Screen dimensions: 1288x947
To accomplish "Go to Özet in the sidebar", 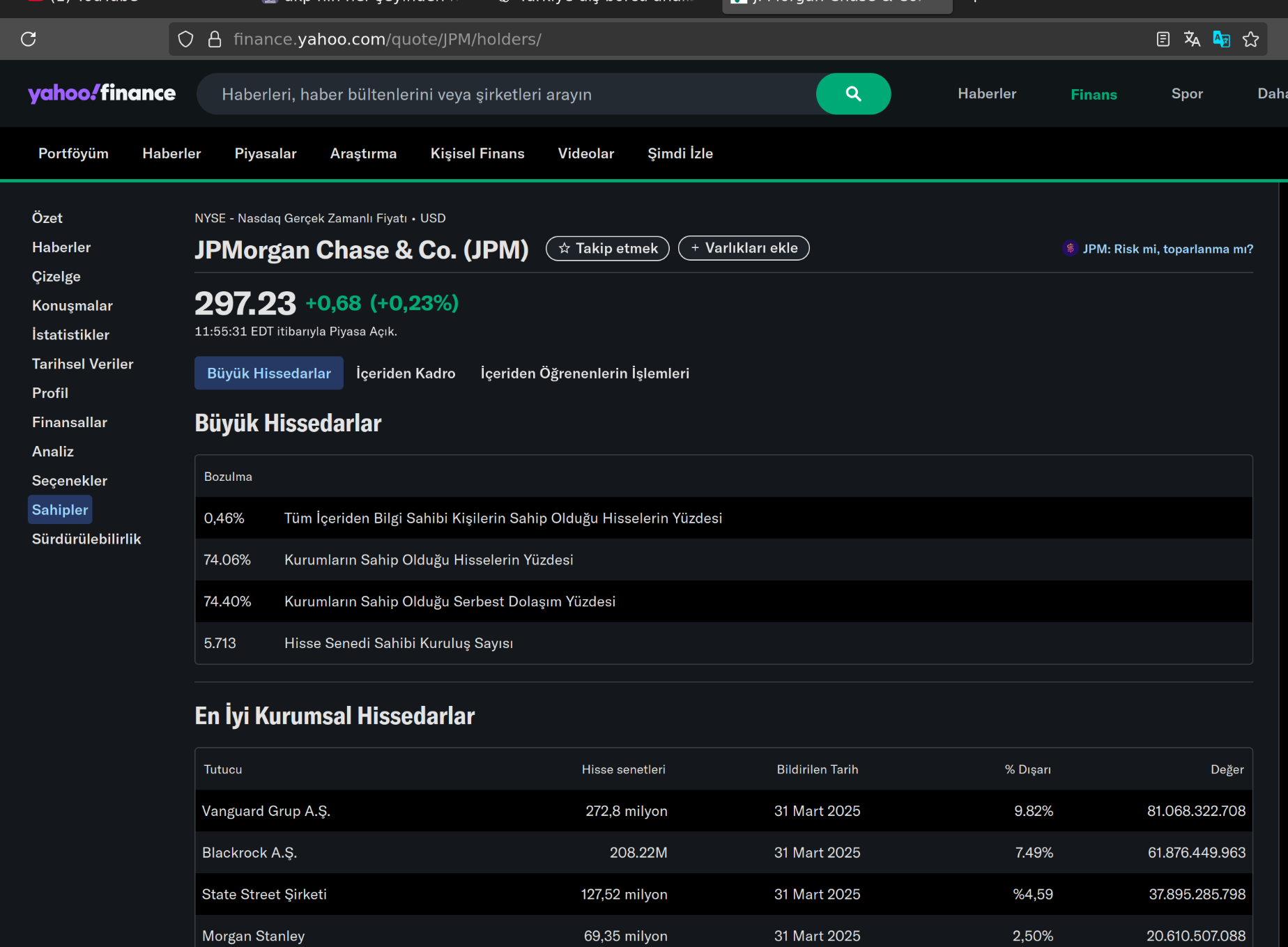I will (x=47, y=218).
